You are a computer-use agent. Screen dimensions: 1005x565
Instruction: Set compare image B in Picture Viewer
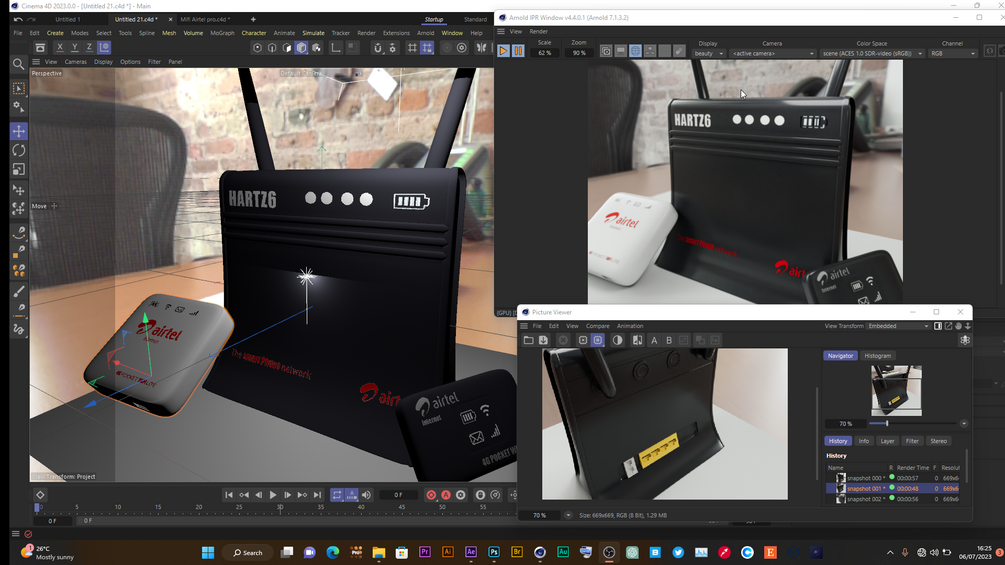pyautogui.click(x=669, y=340)
